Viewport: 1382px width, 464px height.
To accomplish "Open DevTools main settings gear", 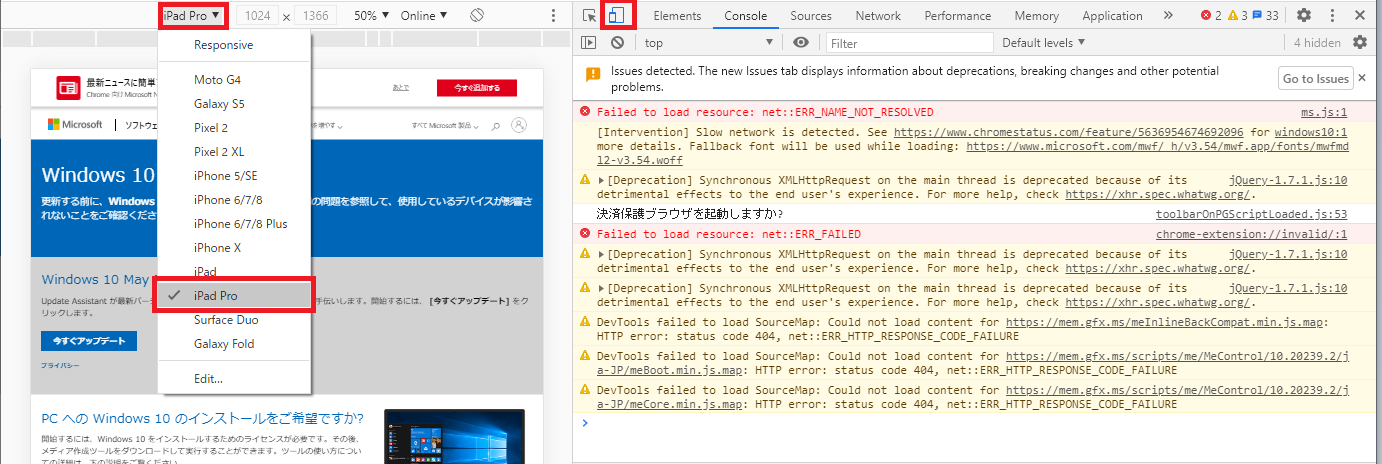I will click(1304, 16).
